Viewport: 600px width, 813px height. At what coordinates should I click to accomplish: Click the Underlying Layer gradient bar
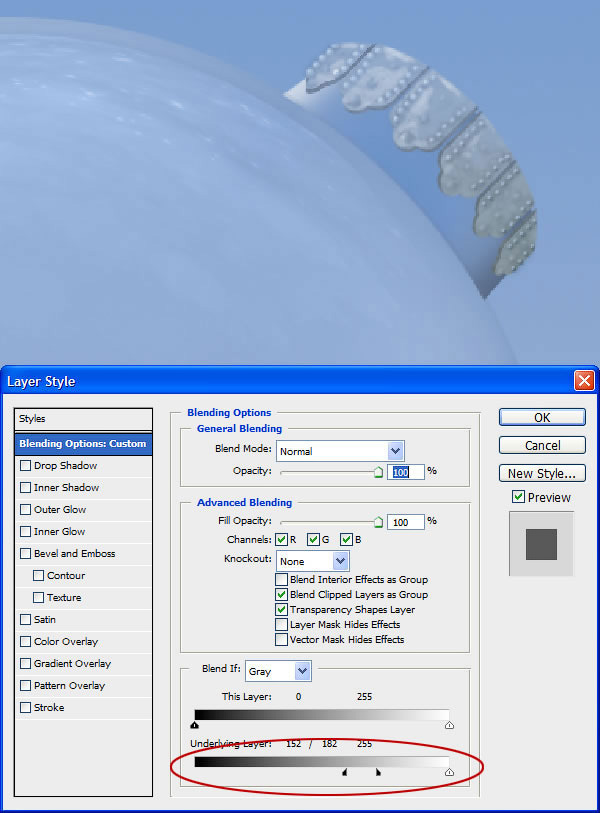point(322,762)
